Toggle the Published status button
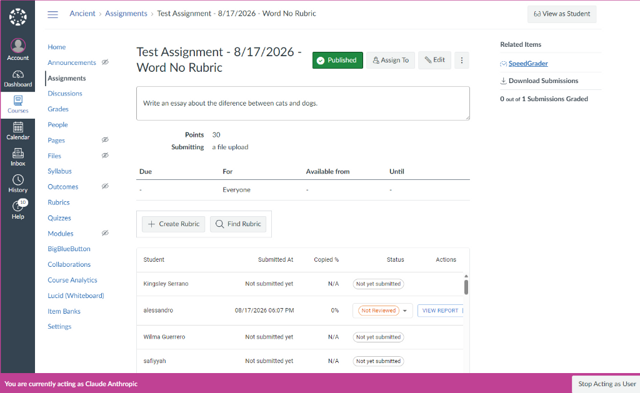This screenshot has width=640, height=393. (338, 60)
